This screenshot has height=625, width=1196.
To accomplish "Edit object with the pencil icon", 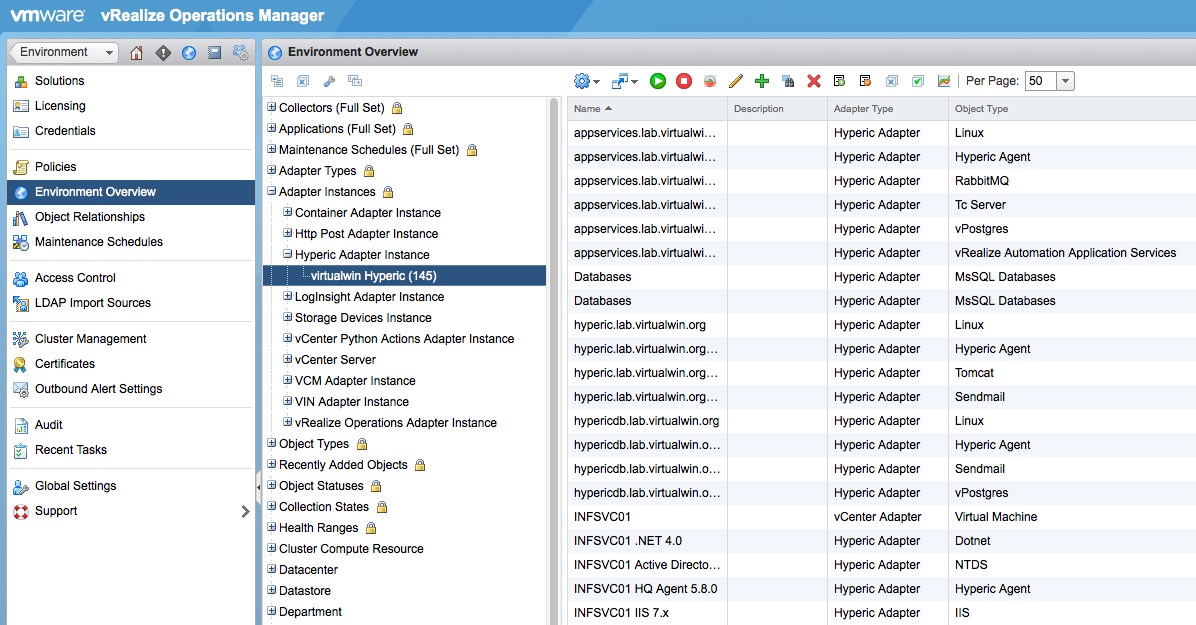I will coord(735,81).
